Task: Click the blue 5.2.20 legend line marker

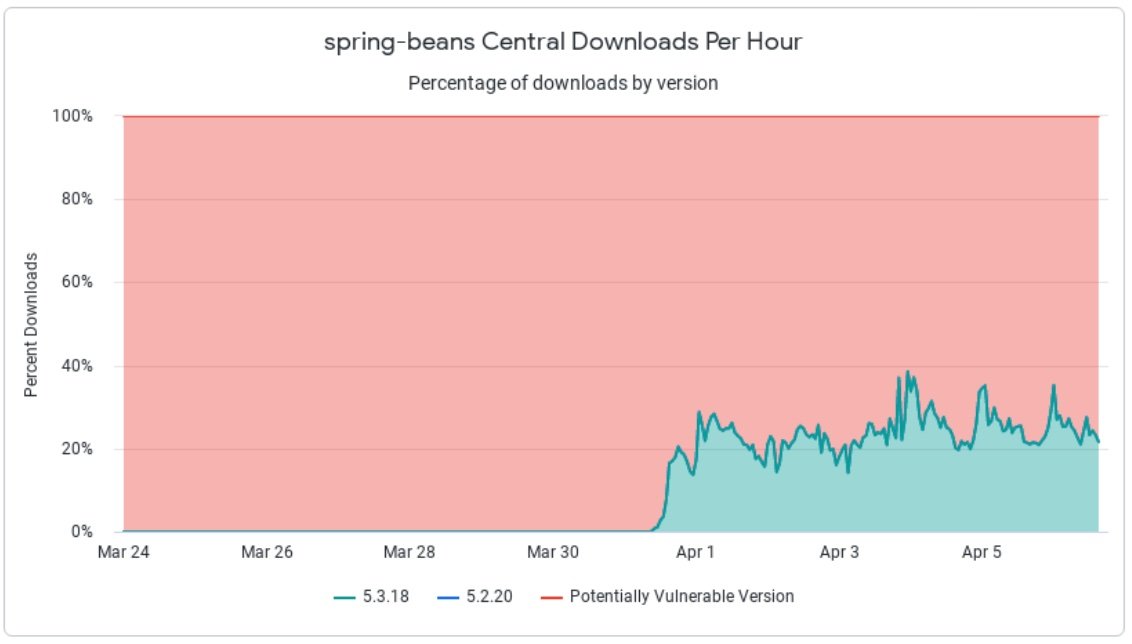Action: tap(447, 597)
